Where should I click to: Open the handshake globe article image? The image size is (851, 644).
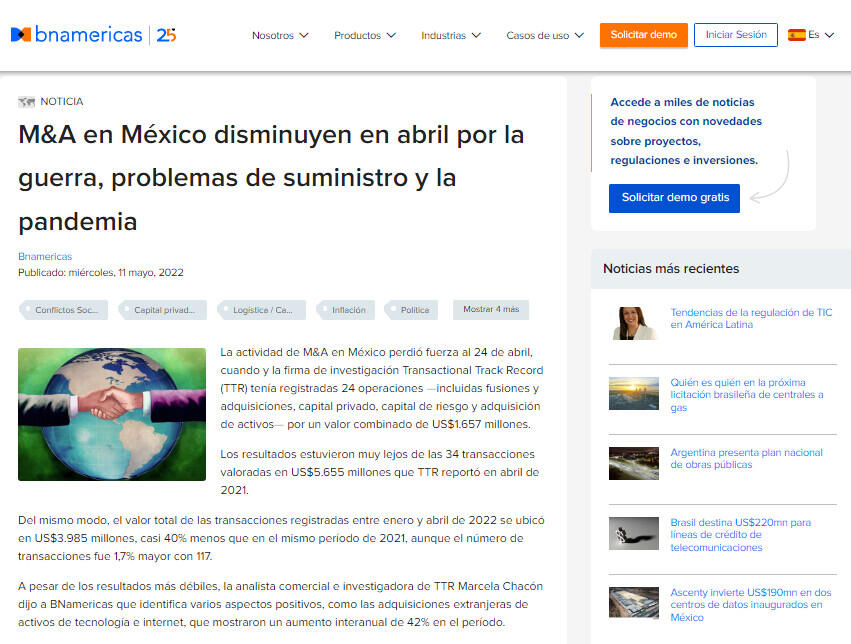click(x=112, y=414)
